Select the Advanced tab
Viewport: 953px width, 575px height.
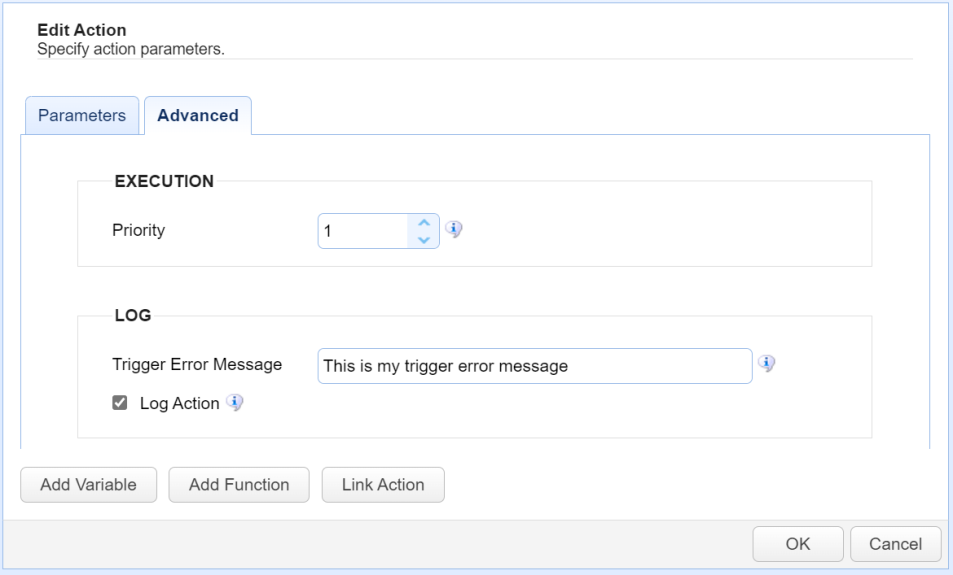pos(198,115)
